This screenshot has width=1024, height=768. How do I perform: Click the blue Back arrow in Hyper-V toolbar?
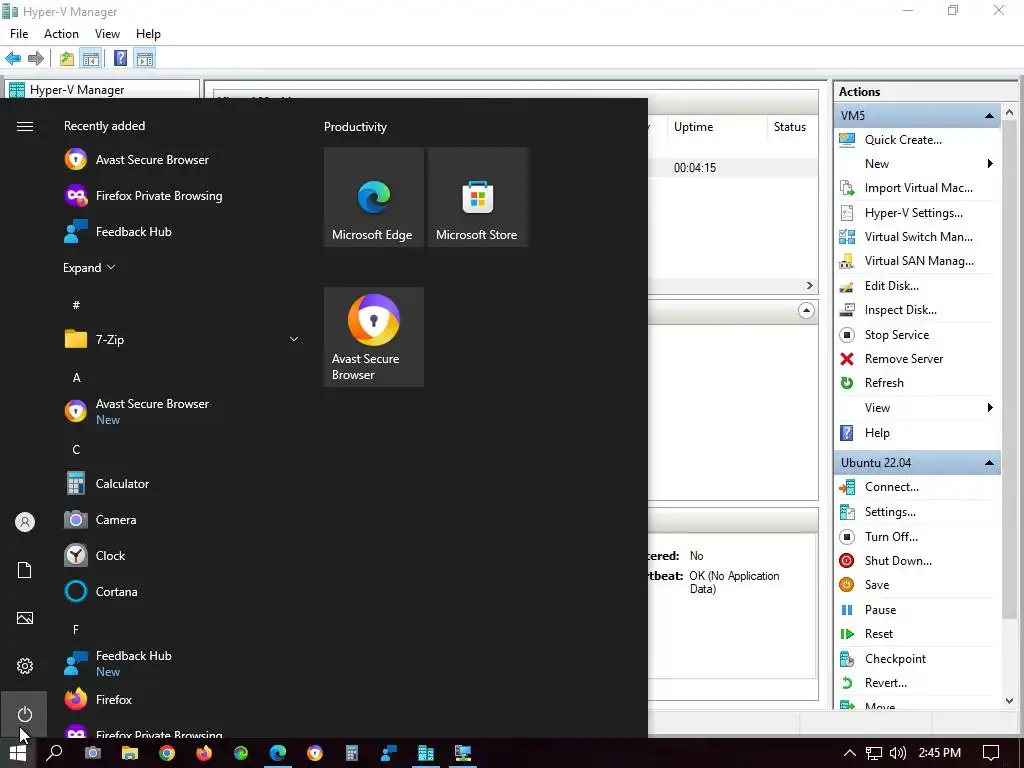(13, 59)
